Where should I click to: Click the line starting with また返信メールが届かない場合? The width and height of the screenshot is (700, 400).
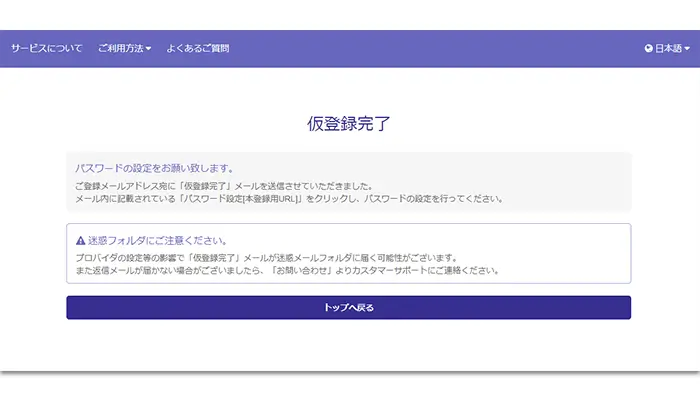click(x=288, y=271)
